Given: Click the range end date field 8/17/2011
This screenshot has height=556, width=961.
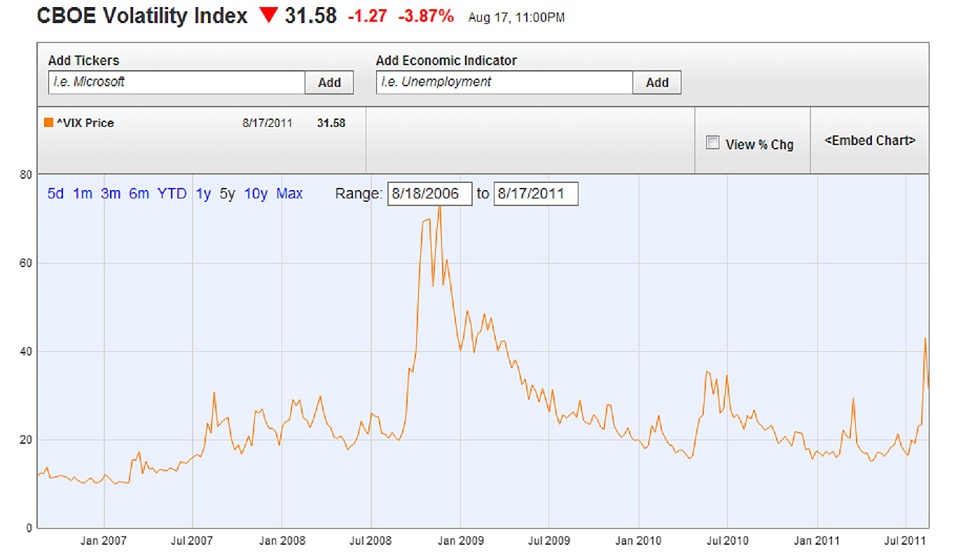Looking at the screenshot, I should (x=536, y=194).
